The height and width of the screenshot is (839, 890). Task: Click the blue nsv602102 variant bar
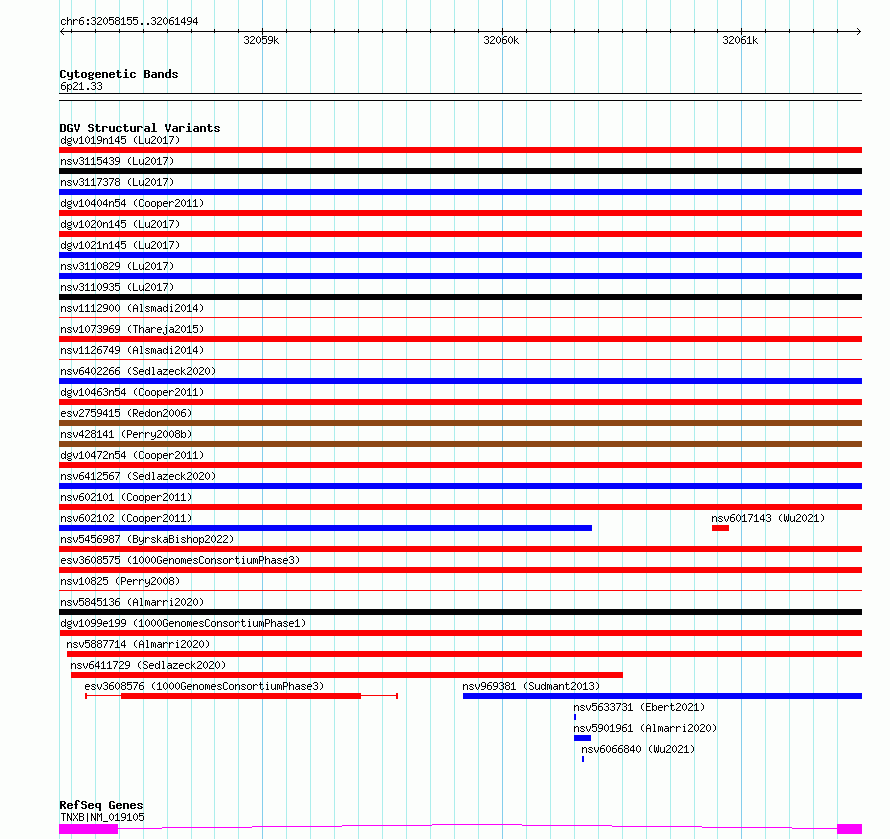pos(325,528)
